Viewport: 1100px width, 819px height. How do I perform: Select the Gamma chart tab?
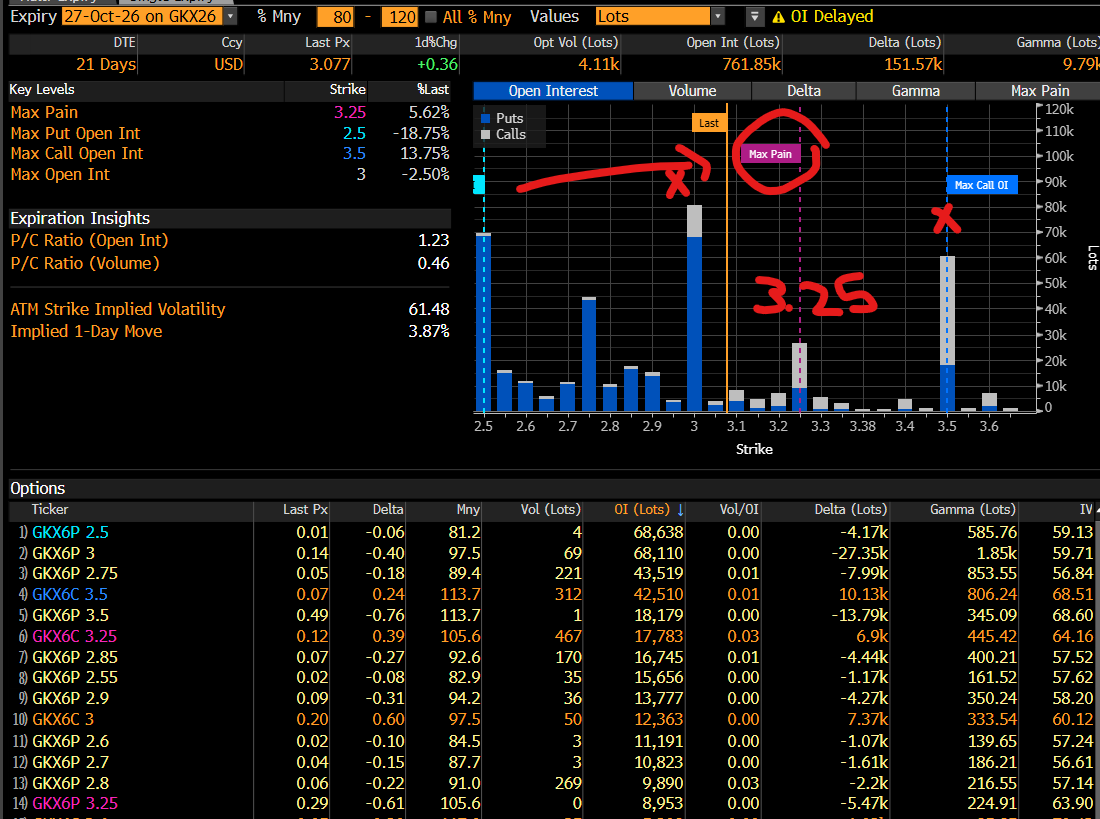[x=915, y=91]
